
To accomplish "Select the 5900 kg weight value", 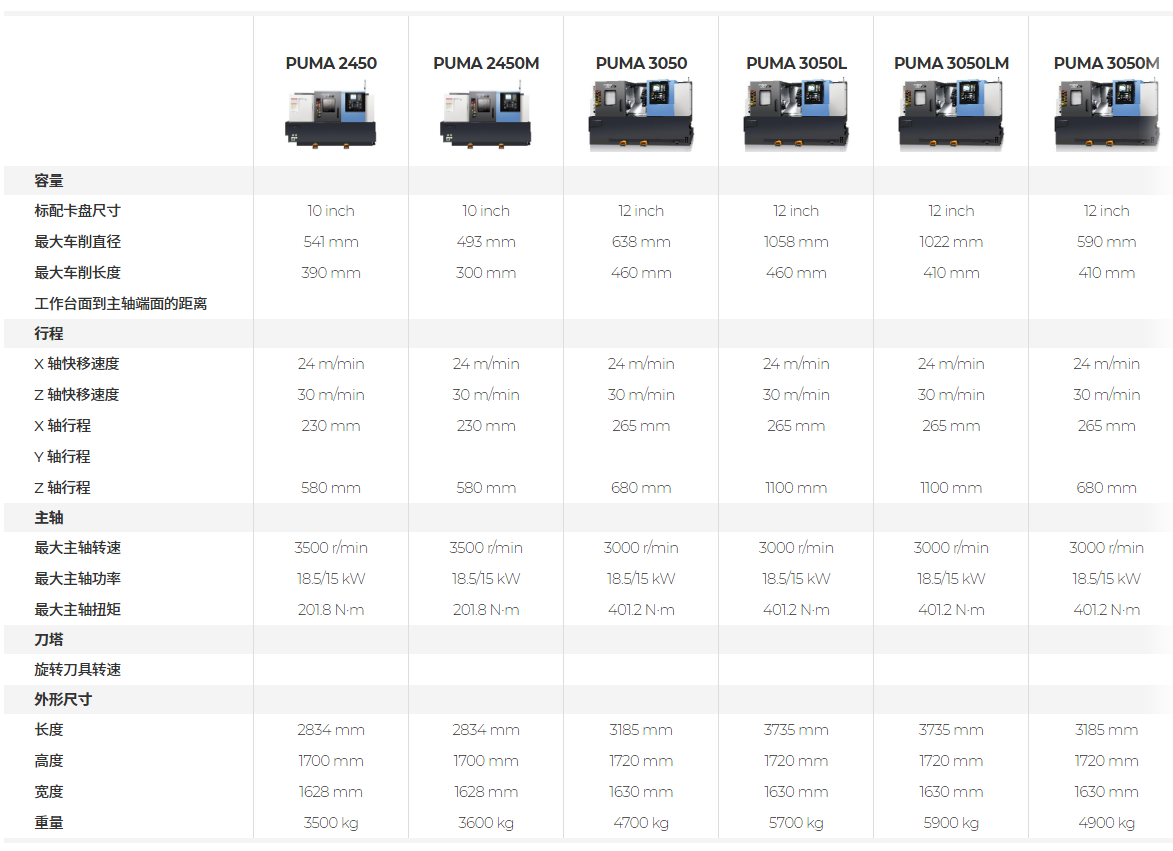I will tap(951, 823).
